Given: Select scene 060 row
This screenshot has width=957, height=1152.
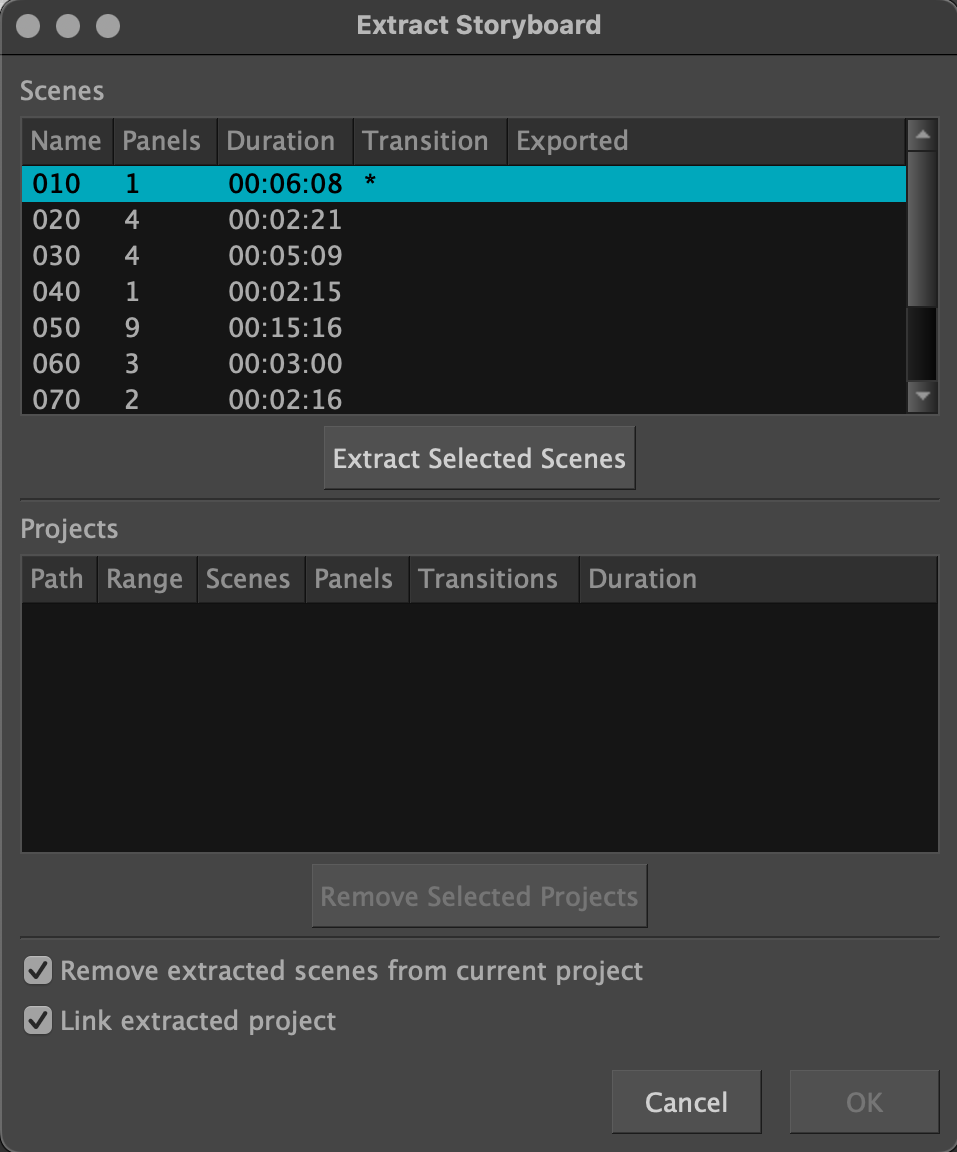Looking at the screenshot, I should pos(57,364).
